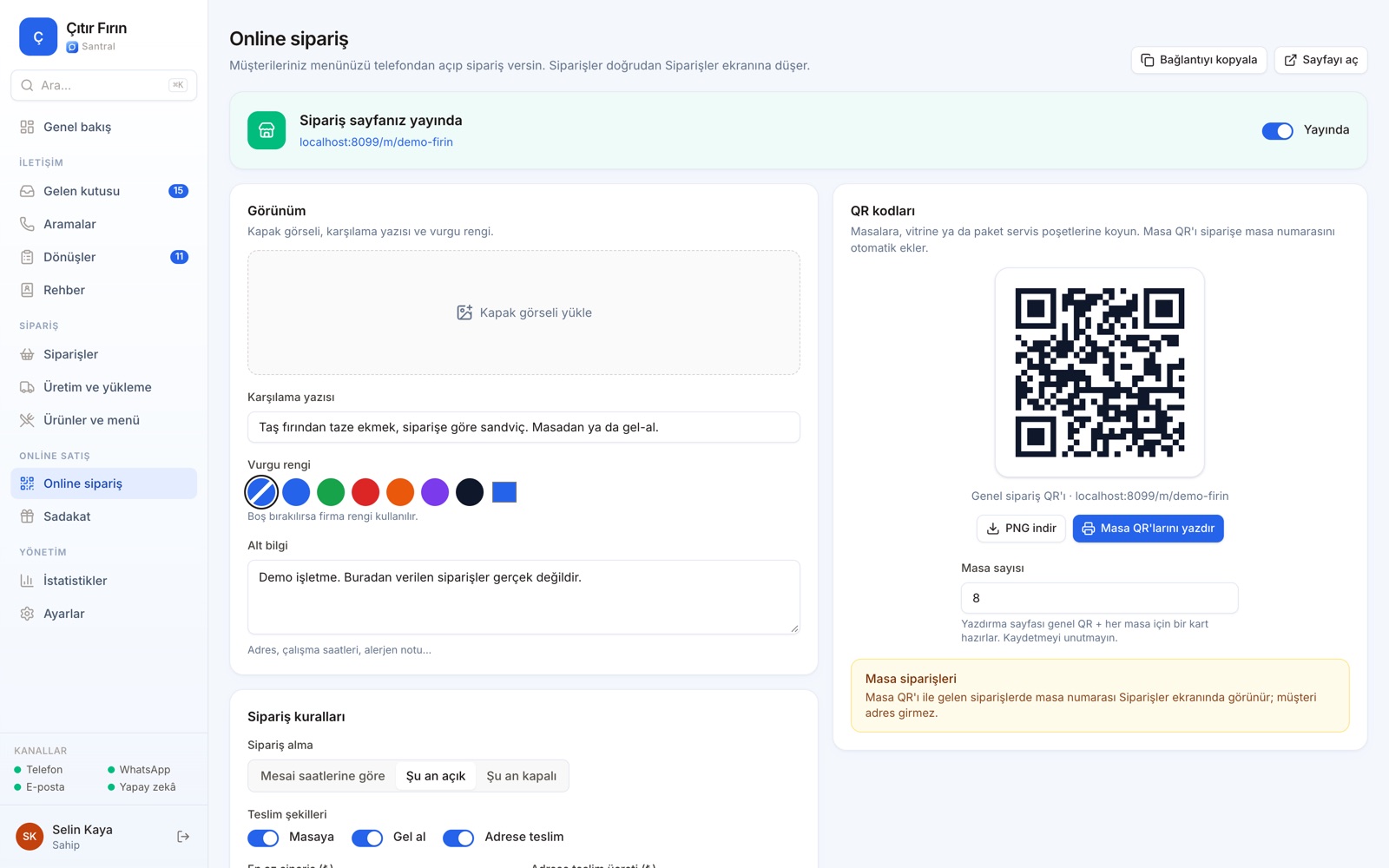Click the upload image icon in the cover area
This screenshot has width=1389, height=868.
464,312
